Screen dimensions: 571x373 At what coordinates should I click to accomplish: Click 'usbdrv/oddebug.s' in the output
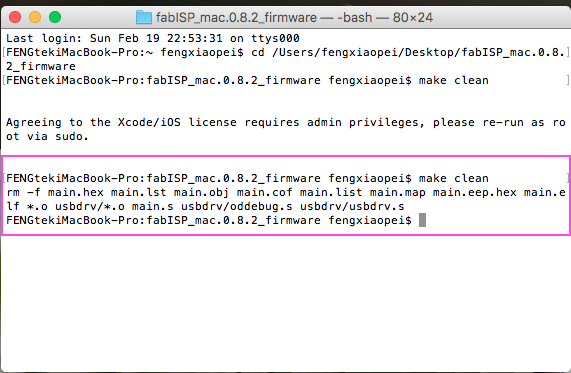click(x=237, y=207)
